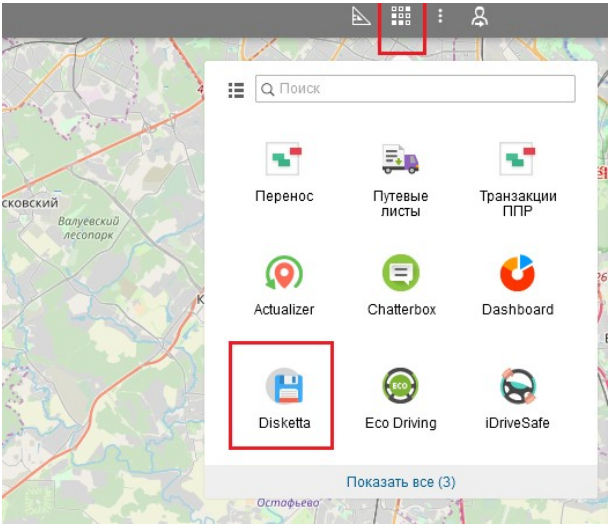This screenshot has width=612, height=529.
Task: Click the Остафьево label on the map
Action: 289,501
